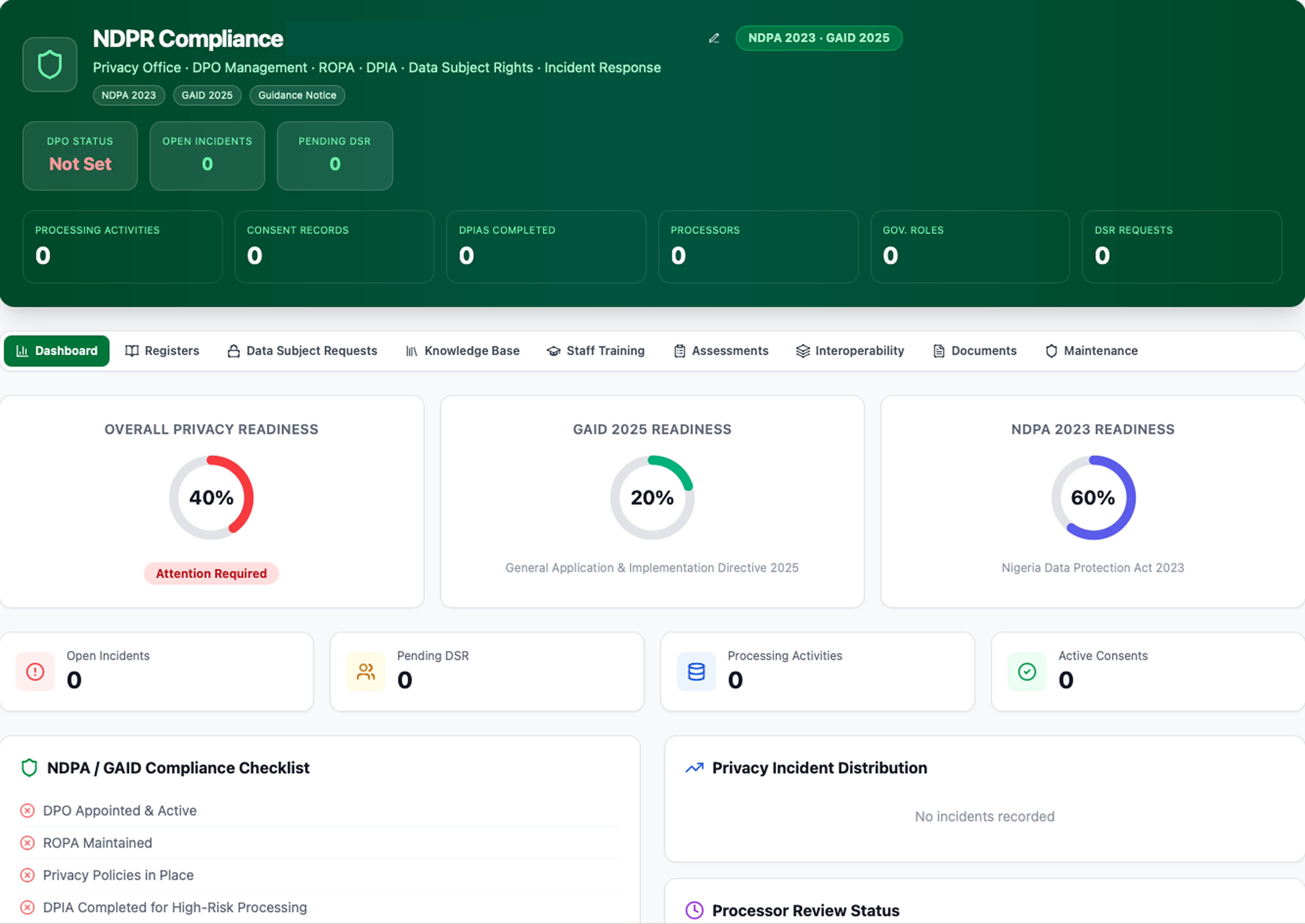This screenshot has height=924, width=1305.
Task: Open the Assessments tab
Action: pos(721,351)
